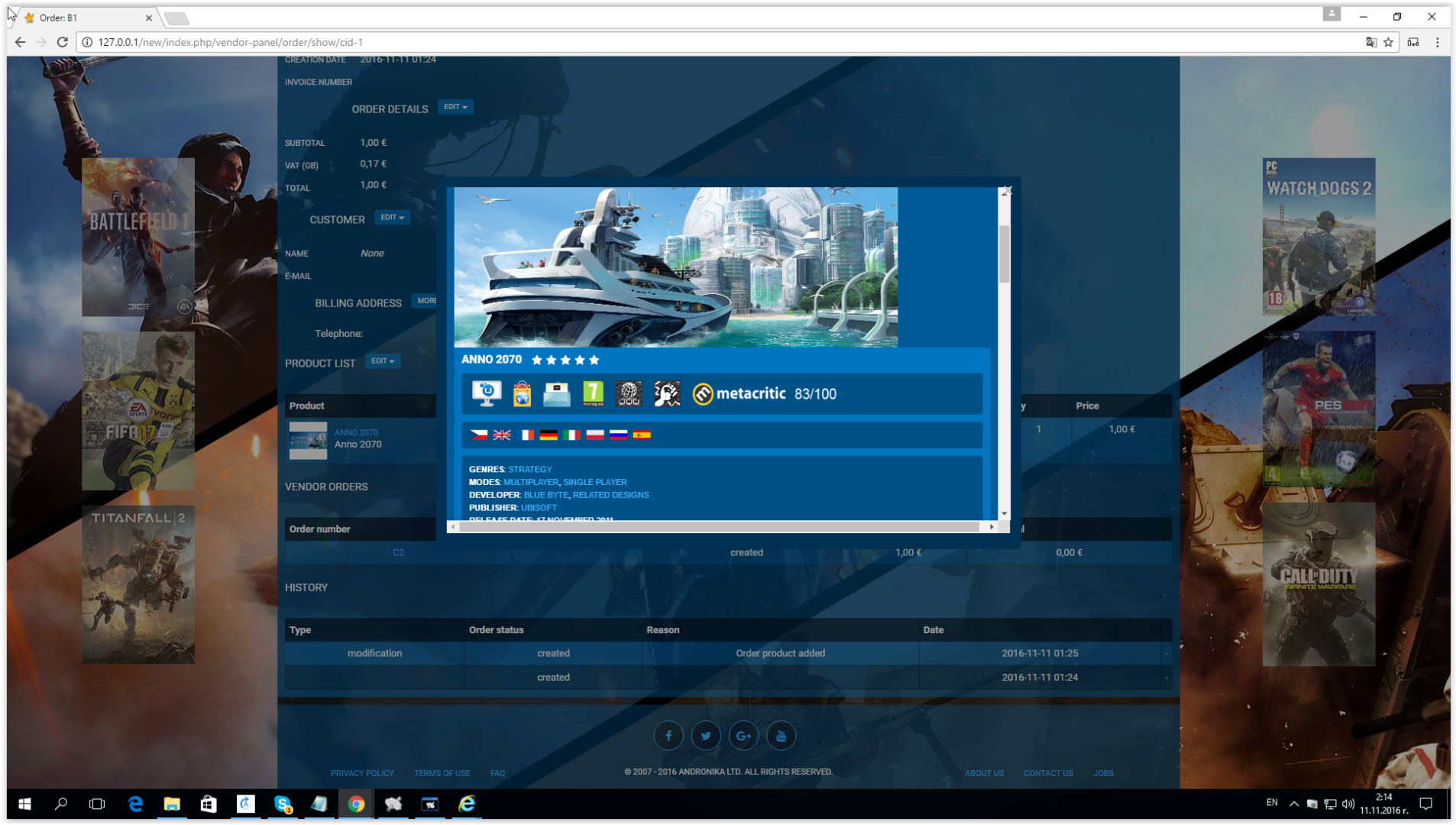Click the Watch Dogs 2 cover thumbnail

pos(1318,237)
